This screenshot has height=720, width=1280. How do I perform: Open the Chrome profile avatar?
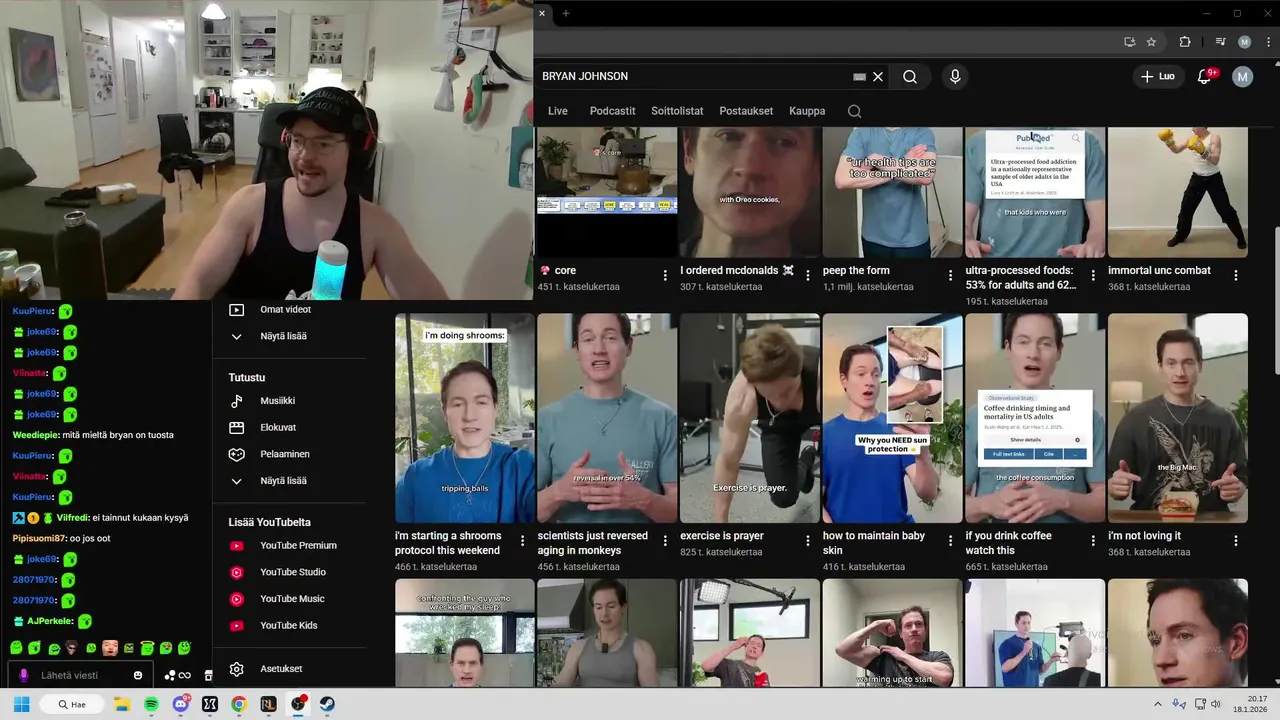click(x=1244, y=42)
